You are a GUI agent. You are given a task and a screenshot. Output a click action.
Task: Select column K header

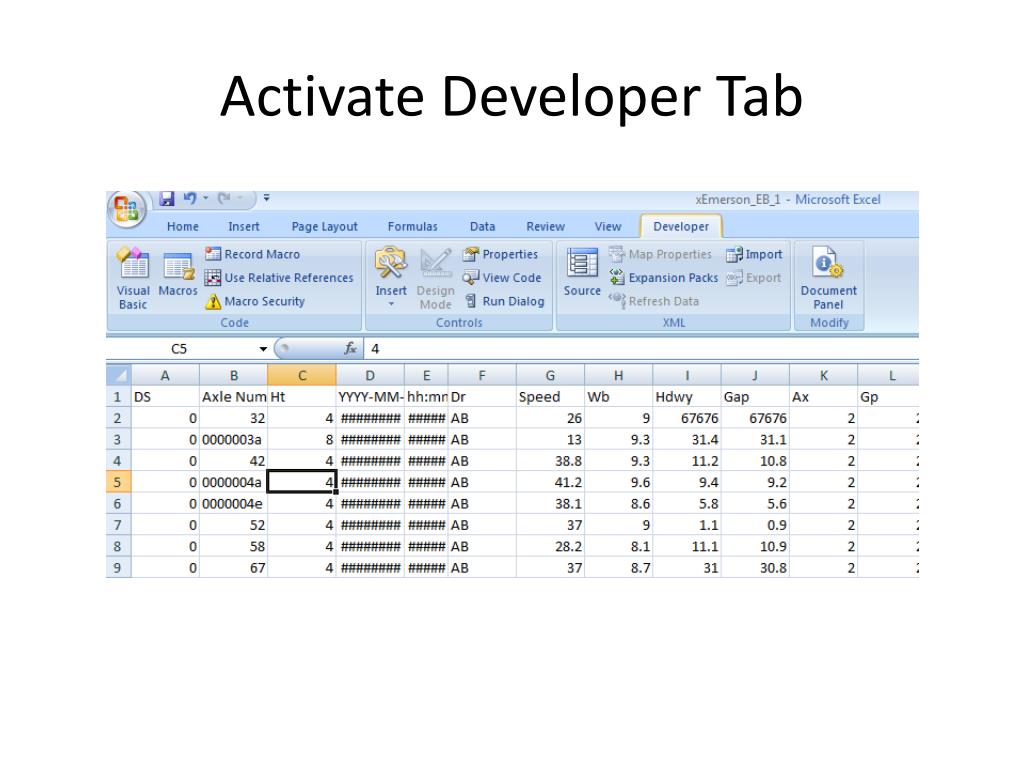[x=824, y=376]
